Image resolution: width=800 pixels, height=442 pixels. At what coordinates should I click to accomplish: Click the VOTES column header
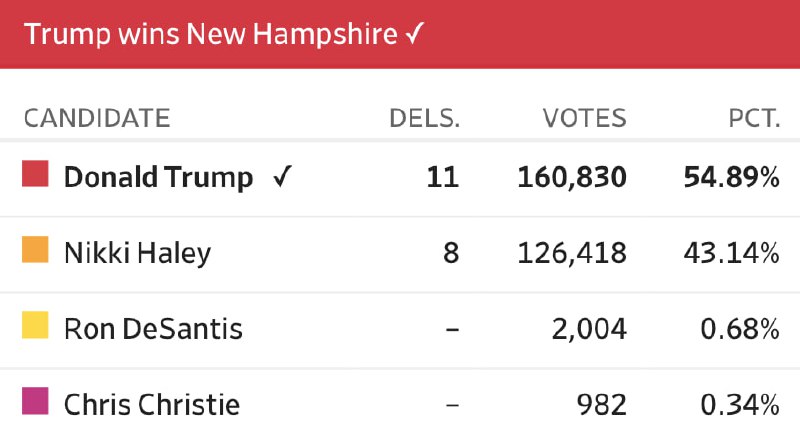pyautogui.click(x=584, y=118)
